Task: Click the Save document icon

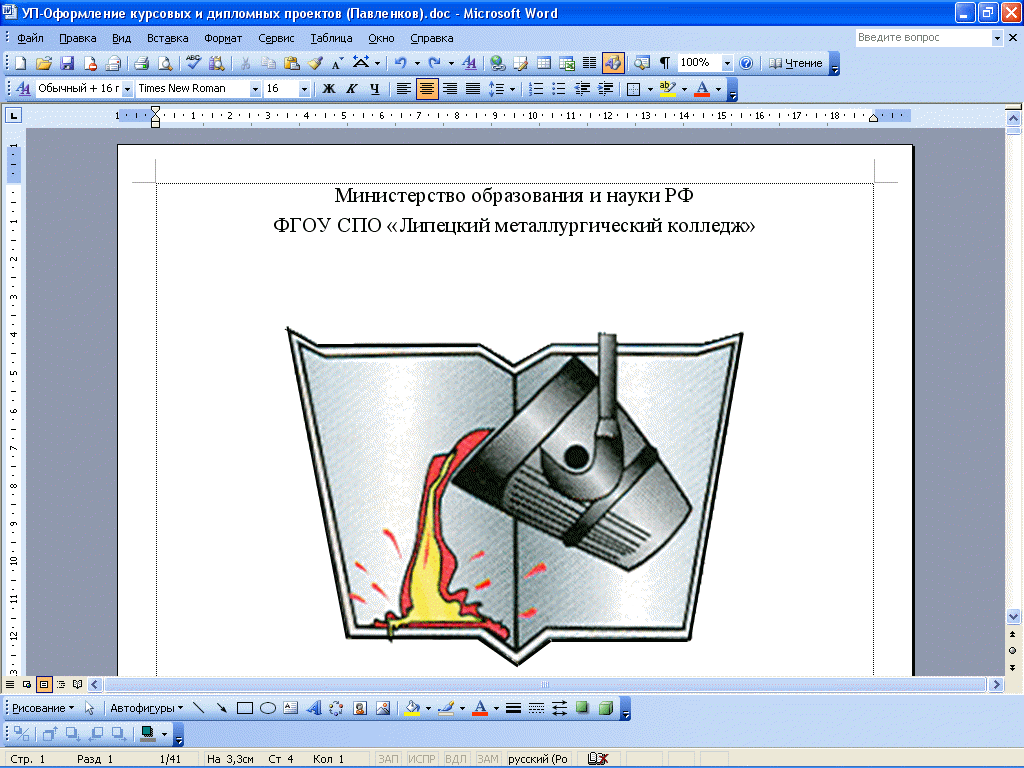Action: click(x=67, y=63)
